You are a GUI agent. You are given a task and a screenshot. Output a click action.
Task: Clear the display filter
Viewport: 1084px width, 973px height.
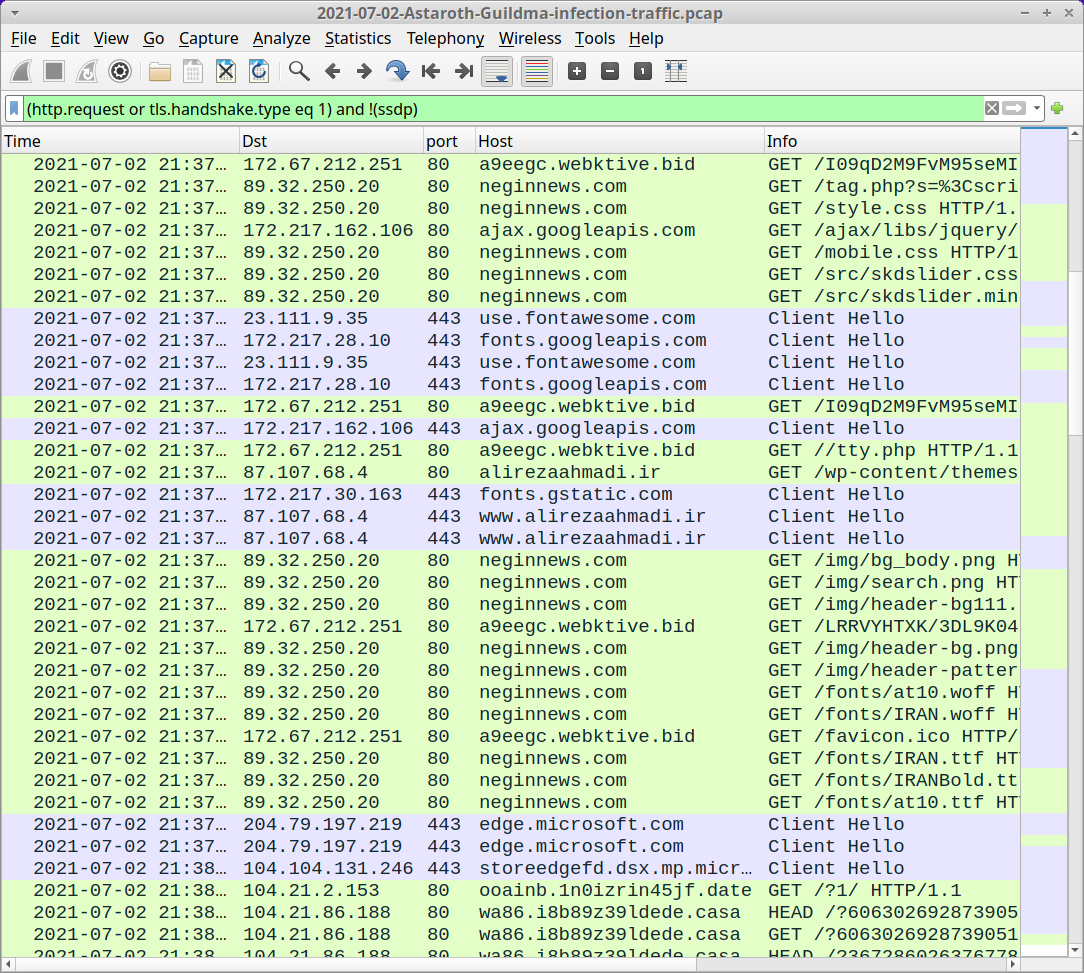[x=991, y=109]
